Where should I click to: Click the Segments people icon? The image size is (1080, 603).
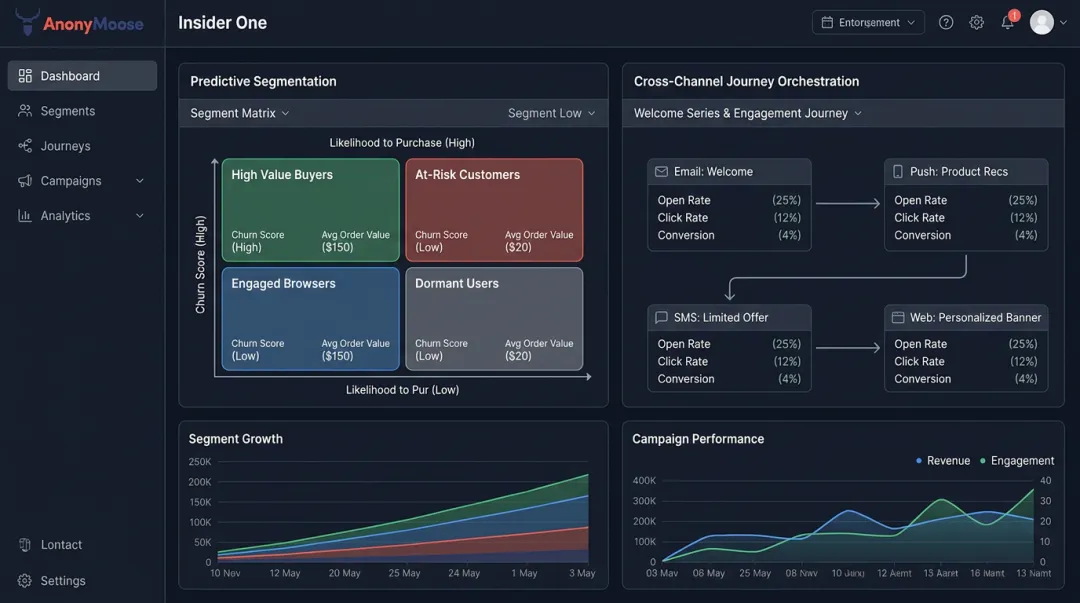(25, 110)
